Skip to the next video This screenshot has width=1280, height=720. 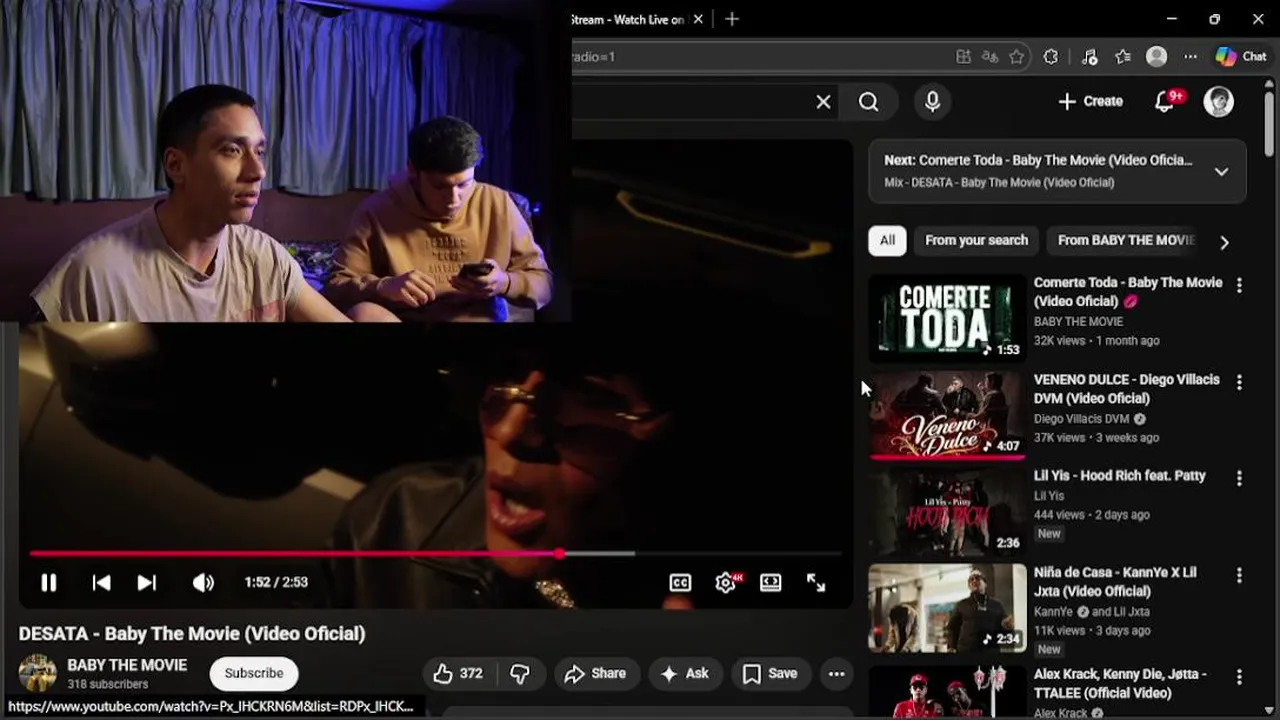146,582
